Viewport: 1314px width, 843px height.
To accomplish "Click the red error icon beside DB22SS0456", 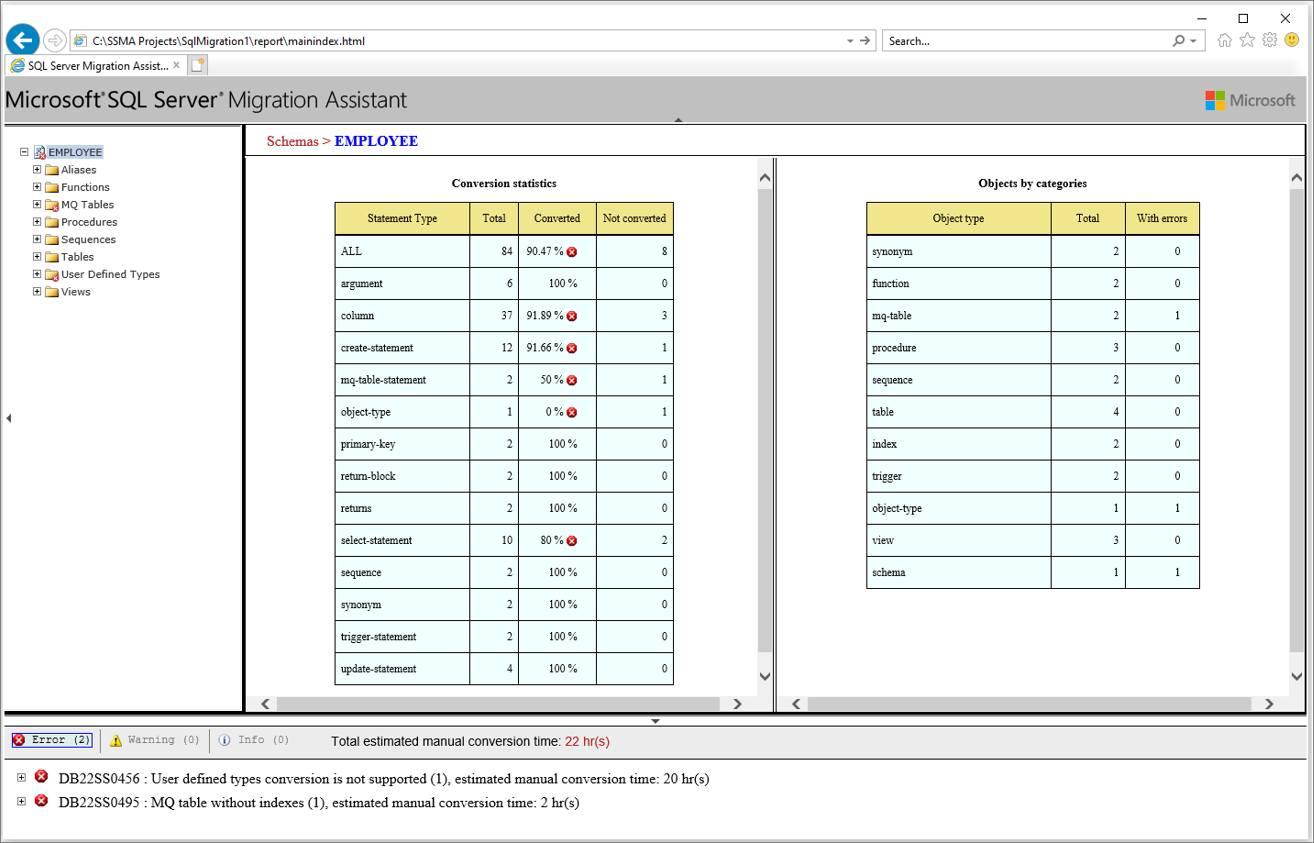I will coord(40,777).
